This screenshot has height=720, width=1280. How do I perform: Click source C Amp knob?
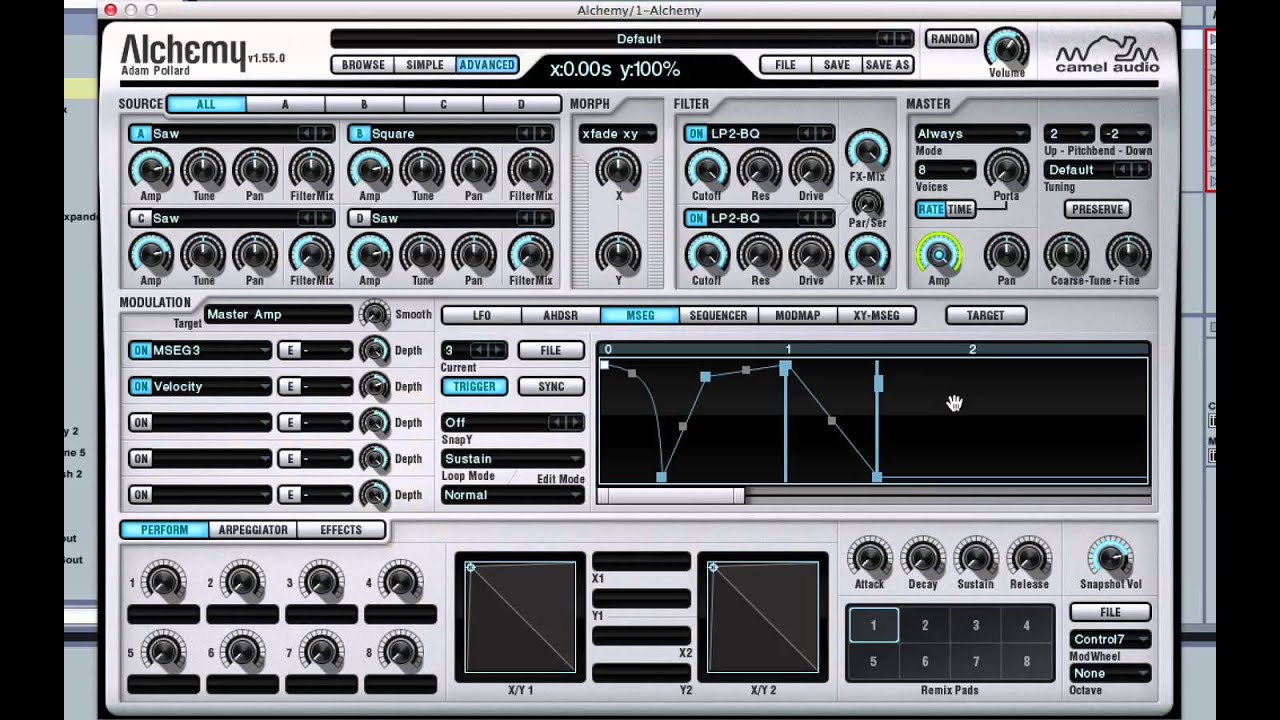pyautogui.click(x=150, y=254)
